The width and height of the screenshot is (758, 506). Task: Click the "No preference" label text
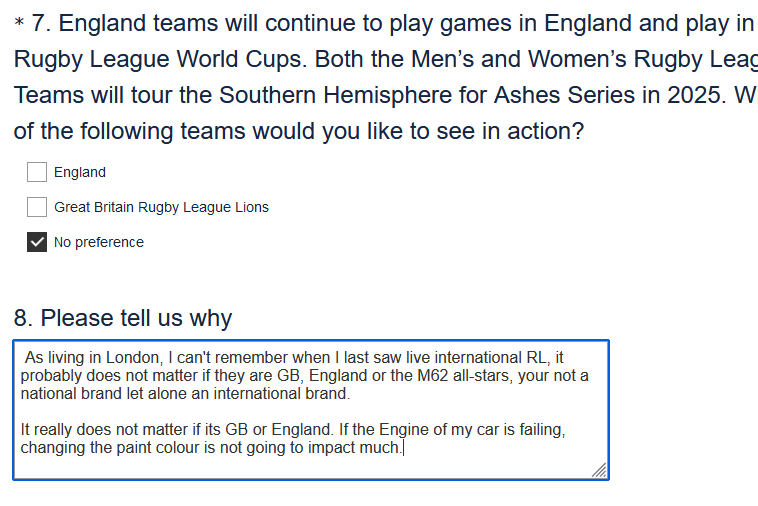click(x=99, y=242)
